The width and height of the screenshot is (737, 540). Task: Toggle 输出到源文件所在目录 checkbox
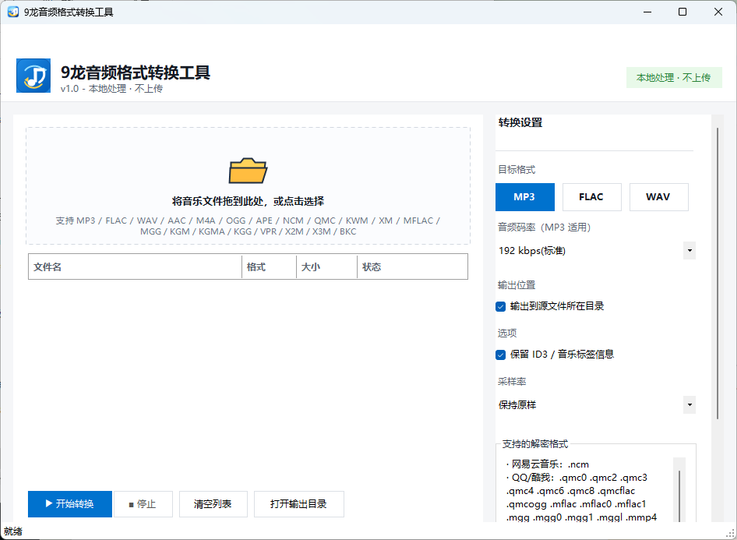pyautogui.click(x=501, y=306)
